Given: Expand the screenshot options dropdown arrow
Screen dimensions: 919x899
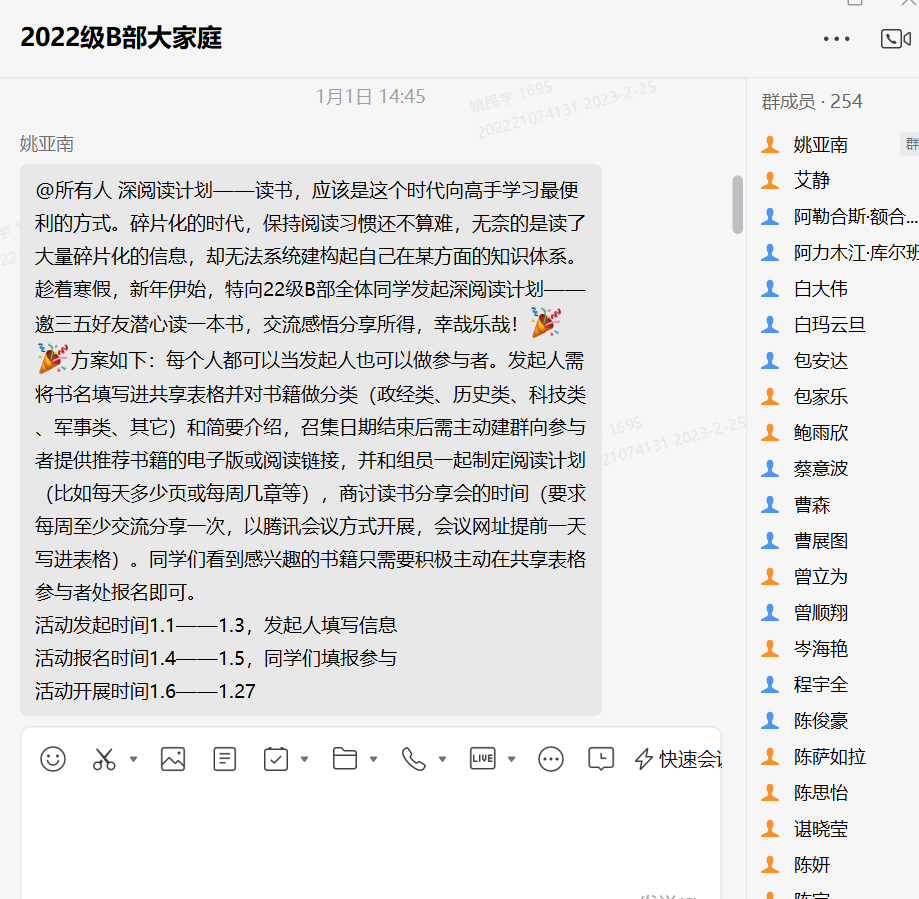Looking at the screenshot, I should click(x=133, y=760).
